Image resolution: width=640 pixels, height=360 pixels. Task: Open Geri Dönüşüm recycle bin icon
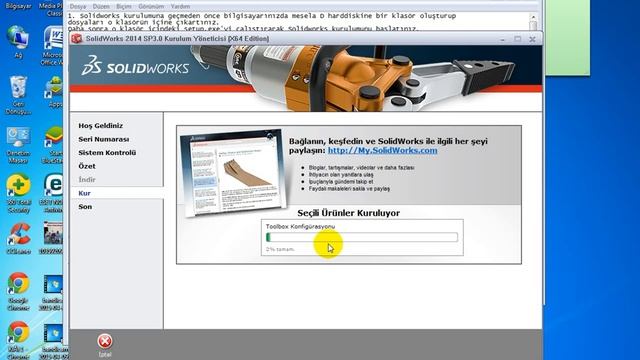[18, 95]
